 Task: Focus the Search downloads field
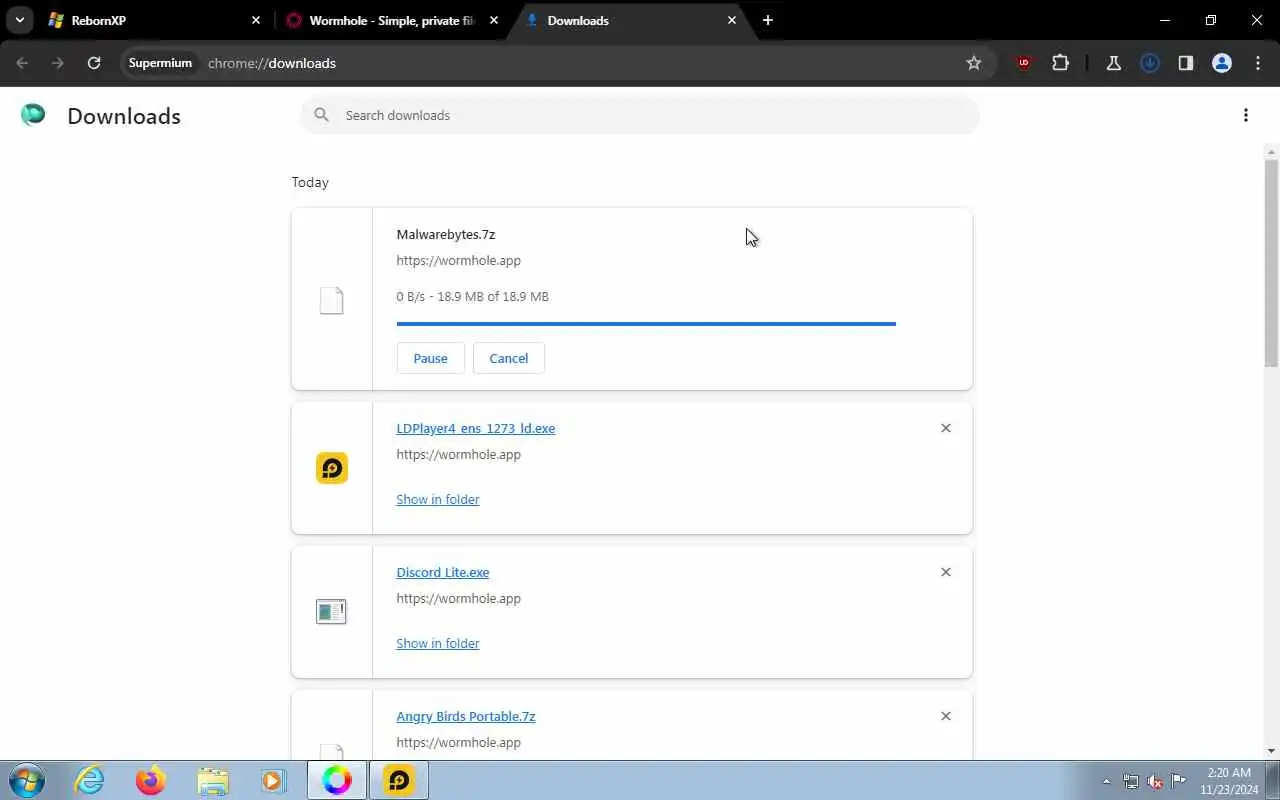(640, 115)
